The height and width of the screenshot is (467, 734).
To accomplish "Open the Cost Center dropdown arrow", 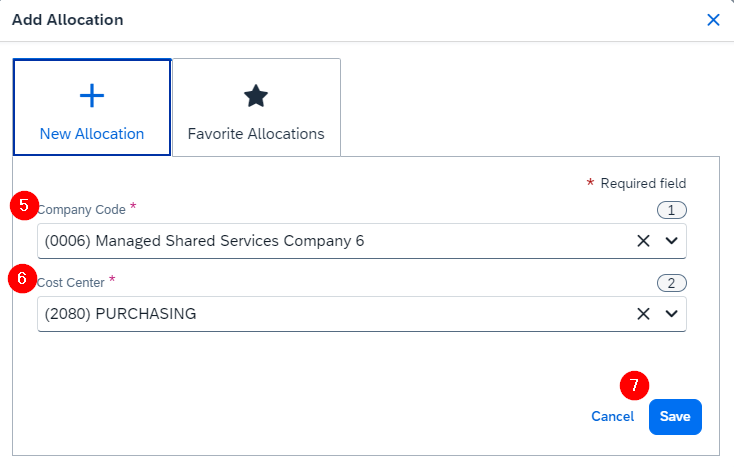I will (671, 314).
